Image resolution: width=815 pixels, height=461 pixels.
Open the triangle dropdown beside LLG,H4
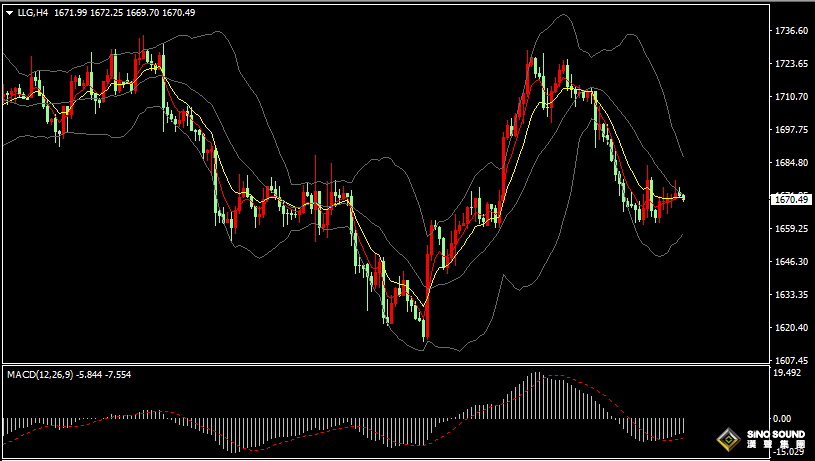pyautogui.click(x=10, y=13)
